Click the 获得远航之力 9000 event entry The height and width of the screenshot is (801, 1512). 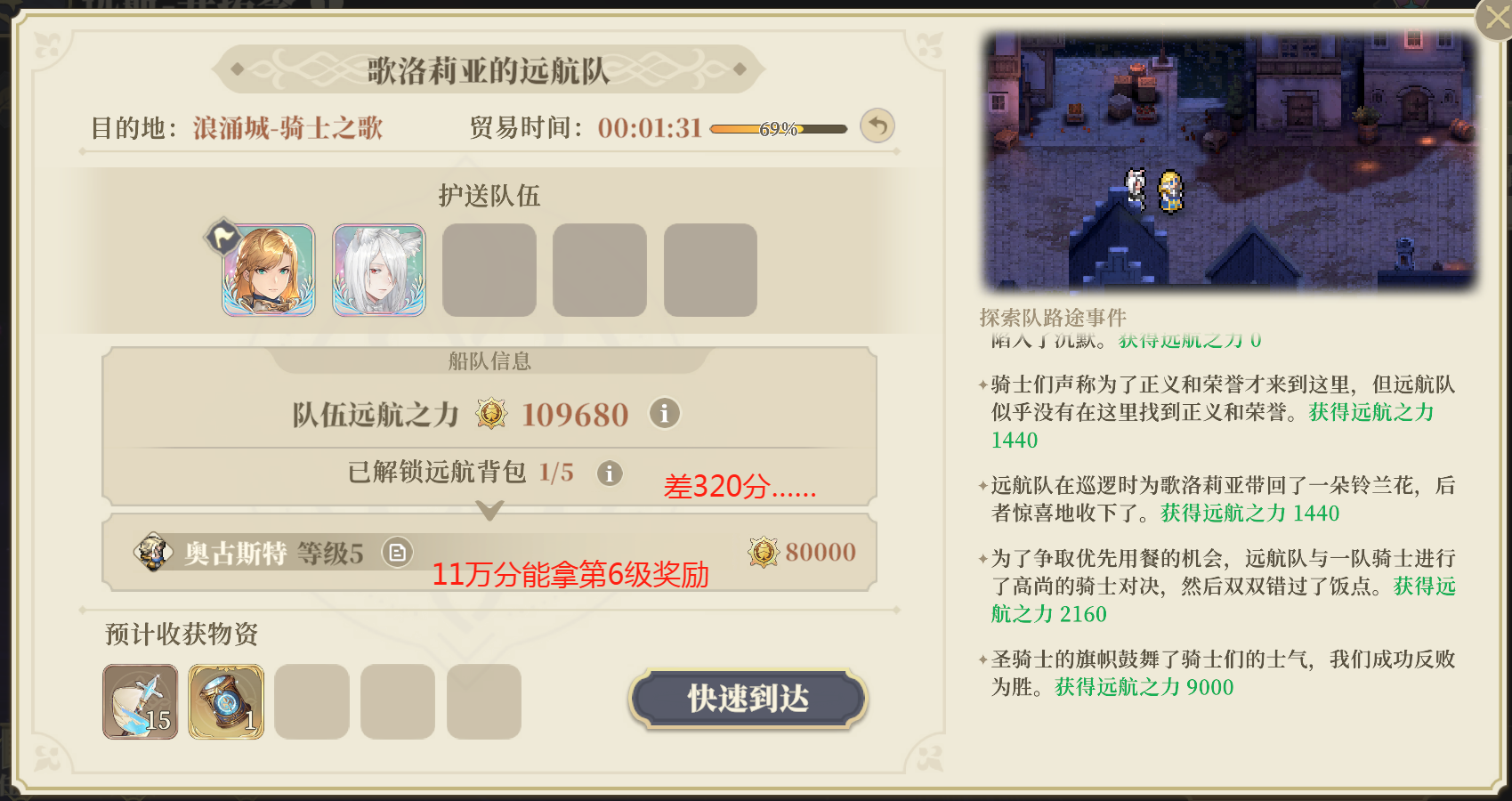pos(1144,687)
